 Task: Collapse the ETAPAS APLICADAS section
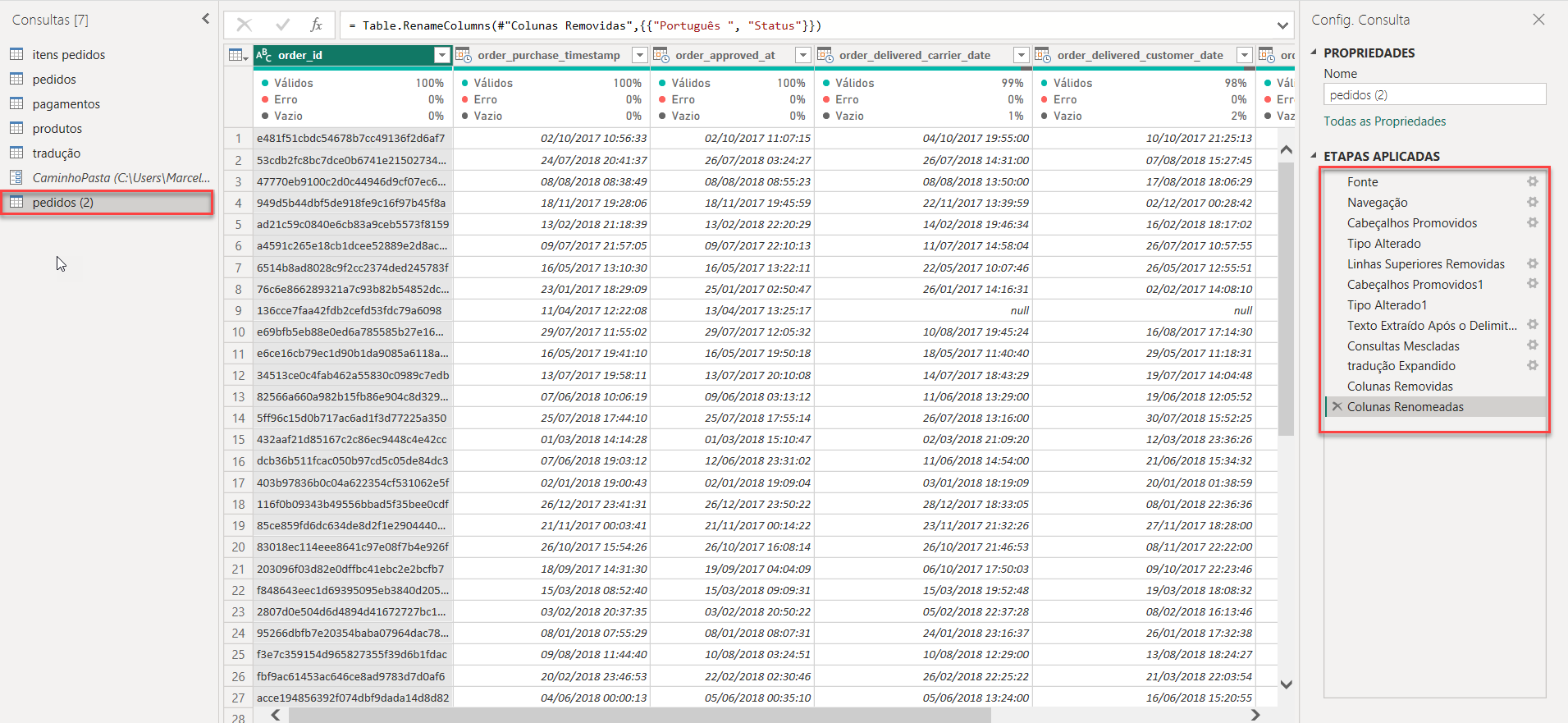pyautogui.click(x=1314, y=156)
